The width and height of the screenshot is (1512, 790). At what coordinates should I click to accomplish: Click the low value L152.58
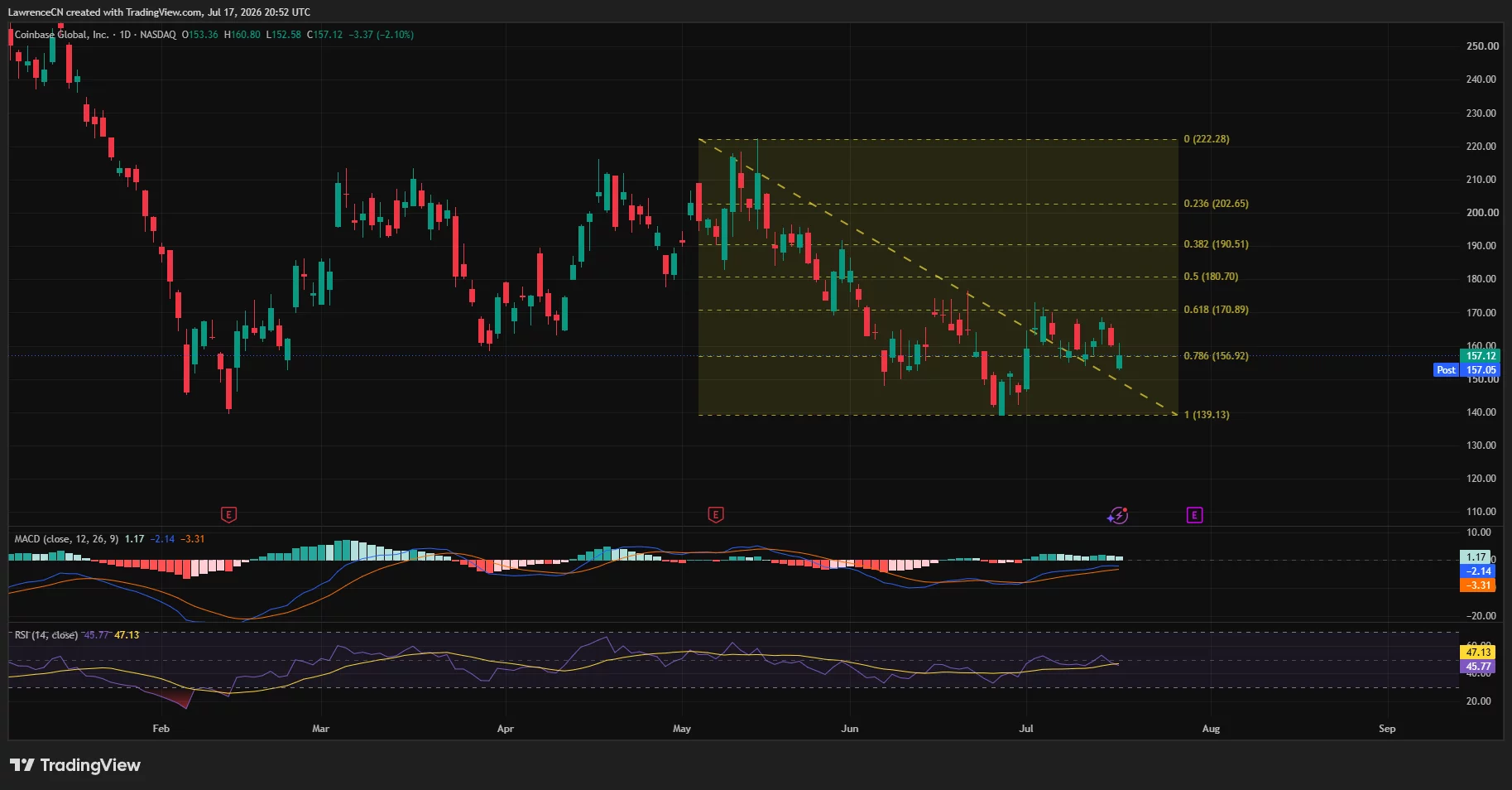tap(283, 35)
